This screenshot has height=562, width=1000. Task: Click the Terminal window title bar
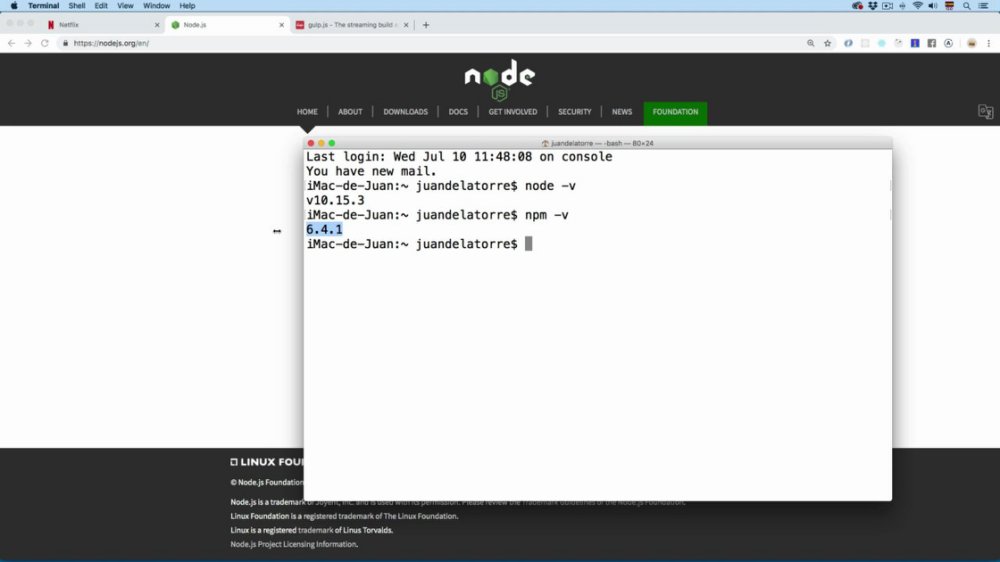tap(598, 143)
